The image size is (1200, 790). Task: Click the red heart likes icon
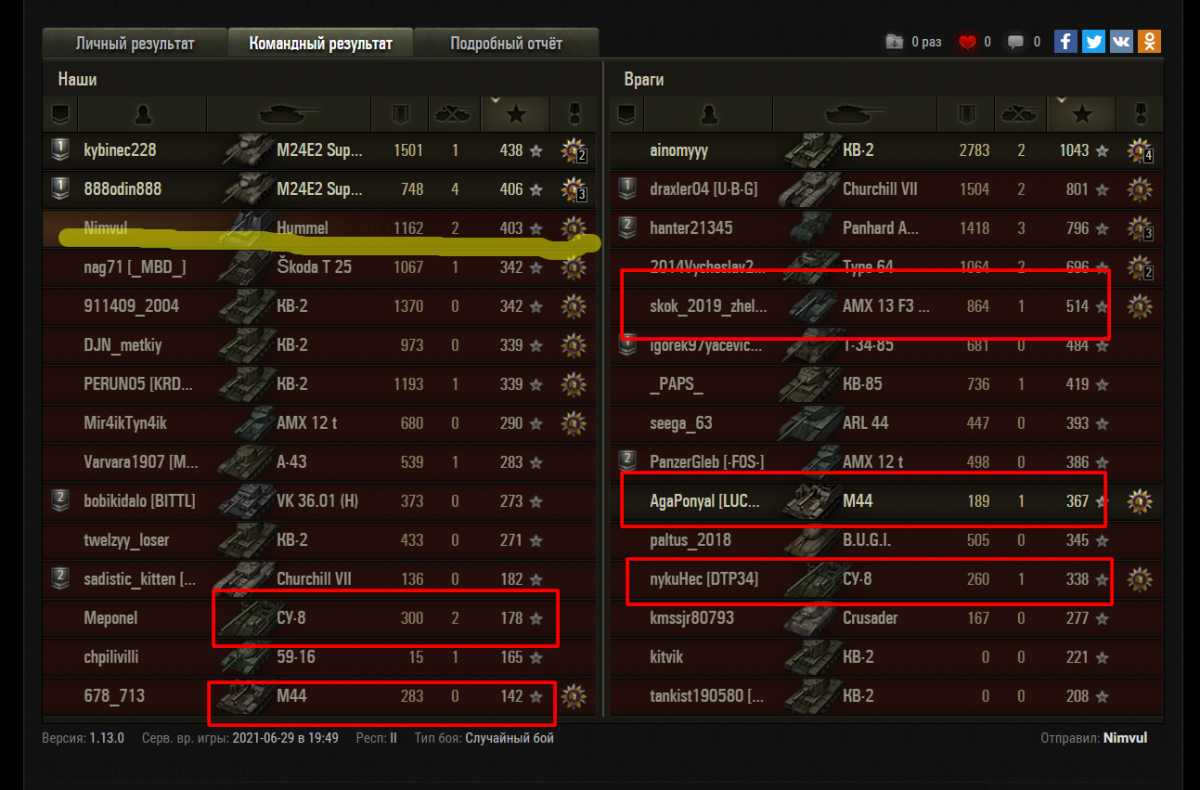pos(967,42)
